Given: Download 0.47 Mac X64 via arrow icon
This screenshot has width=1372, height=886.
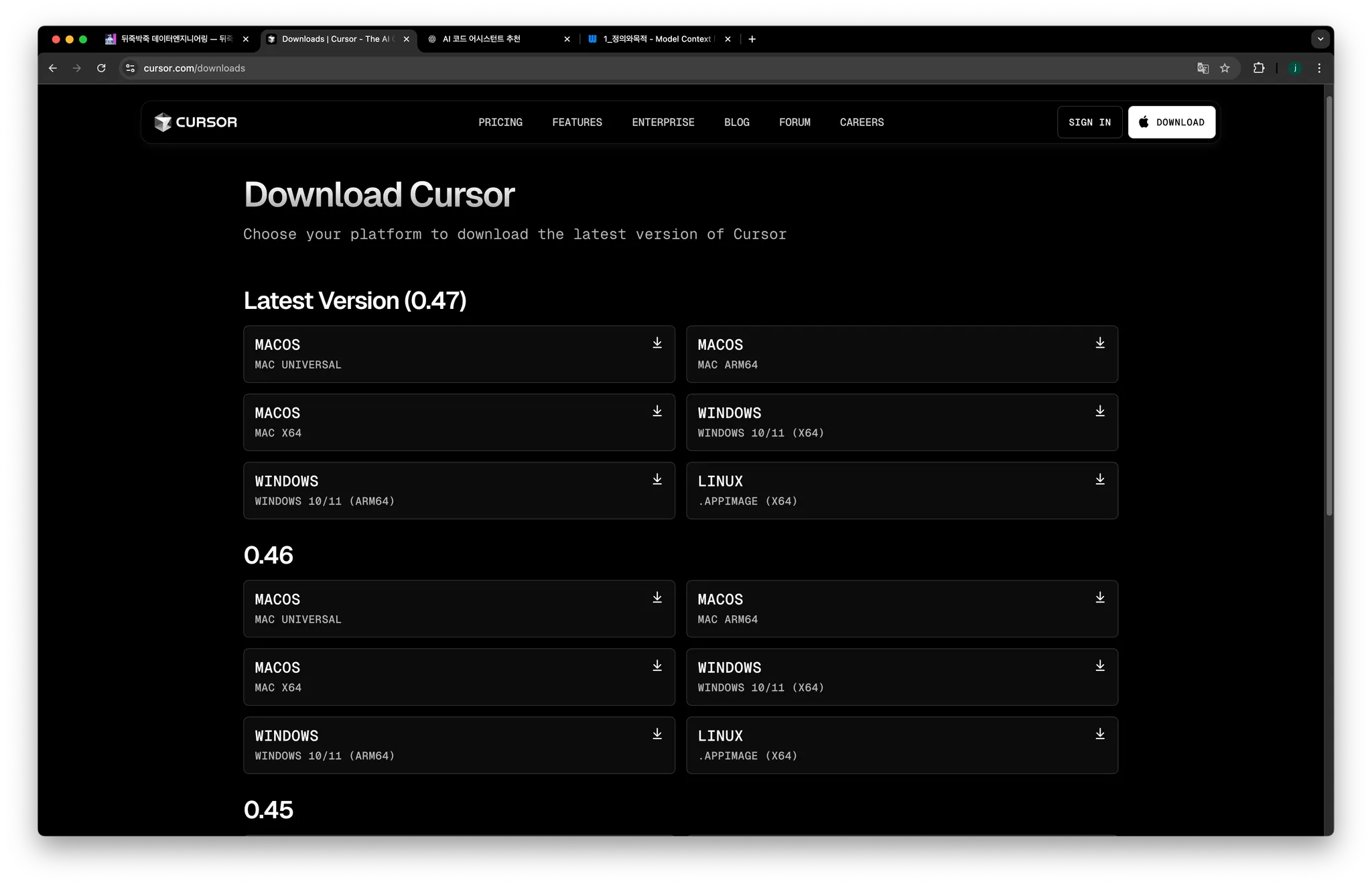Looking at the screenshot, I should (x=657, y=412).
